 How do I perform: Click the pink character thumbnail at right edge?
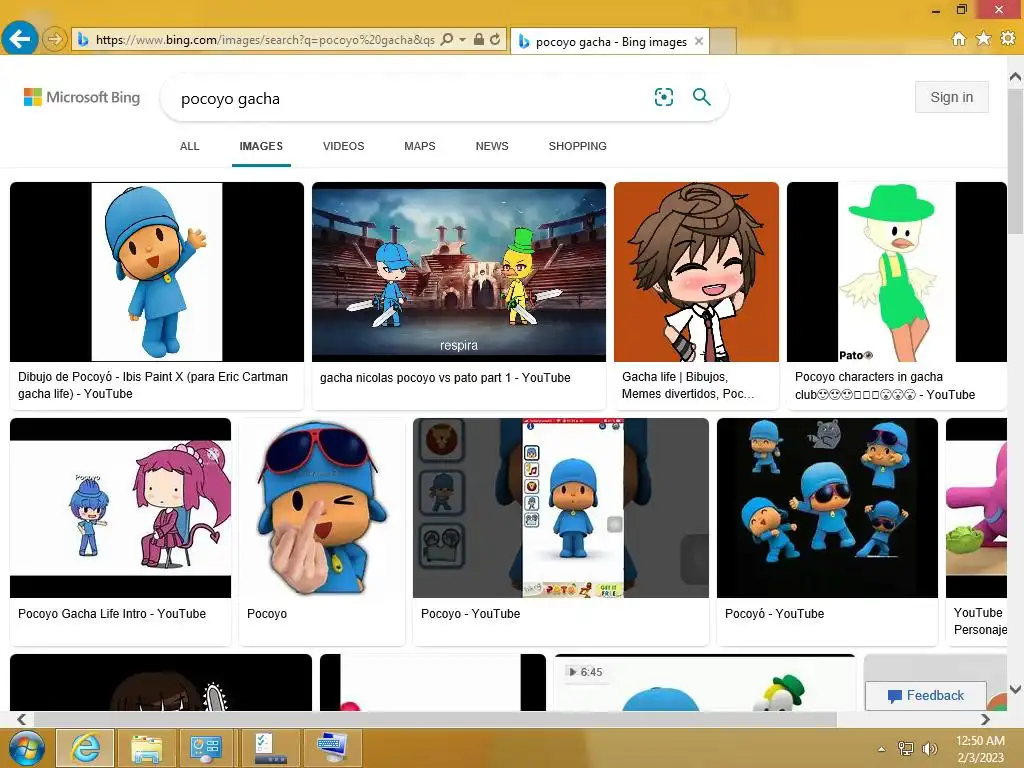tap(976, 507)
